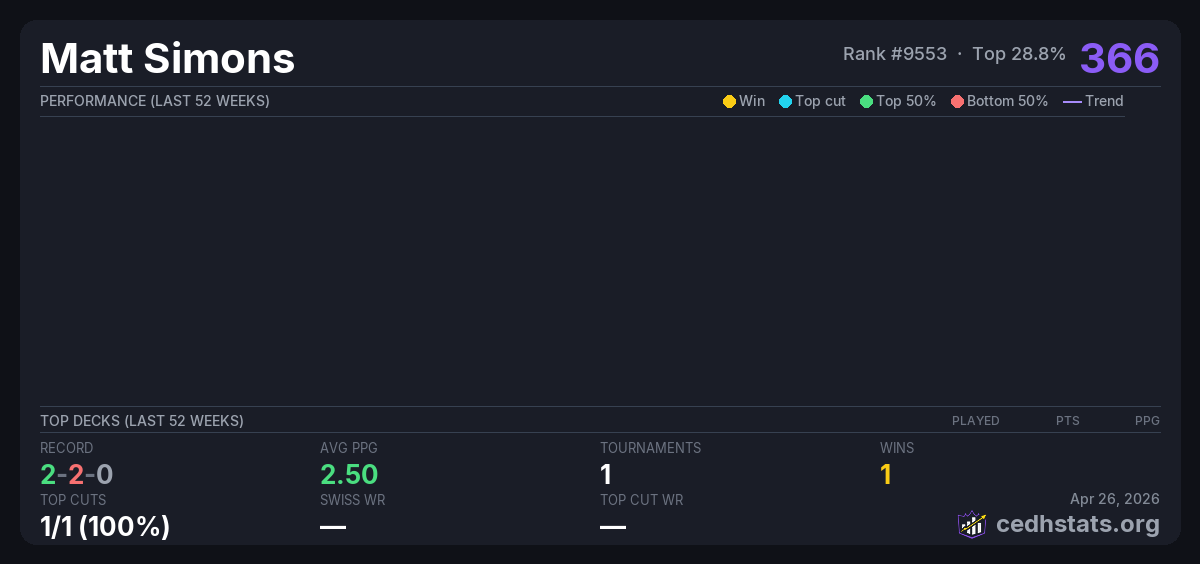Toggle the red Bottom 50% legend marker
Viewport: 1200px width, 564px height.
click(x=957, y=101)
